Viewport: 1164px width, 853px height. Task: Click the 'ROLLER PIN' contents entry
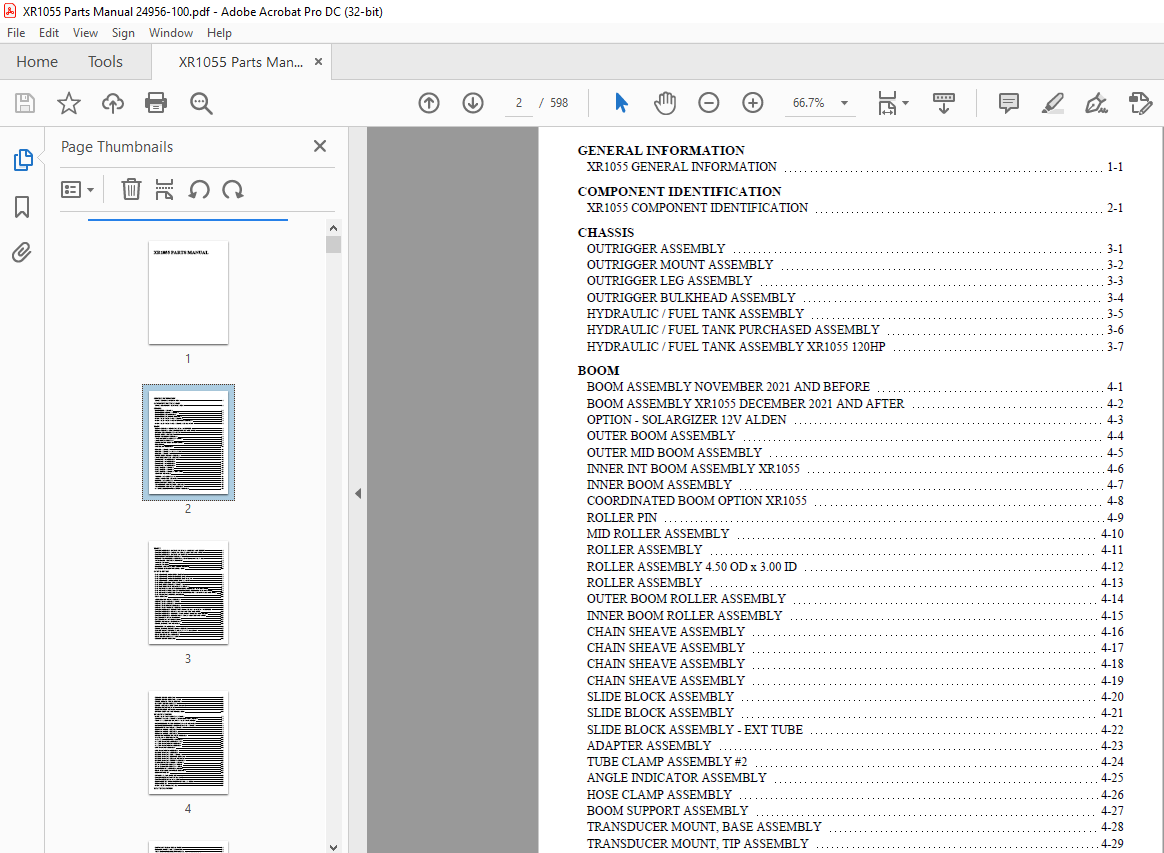[621, 517]
